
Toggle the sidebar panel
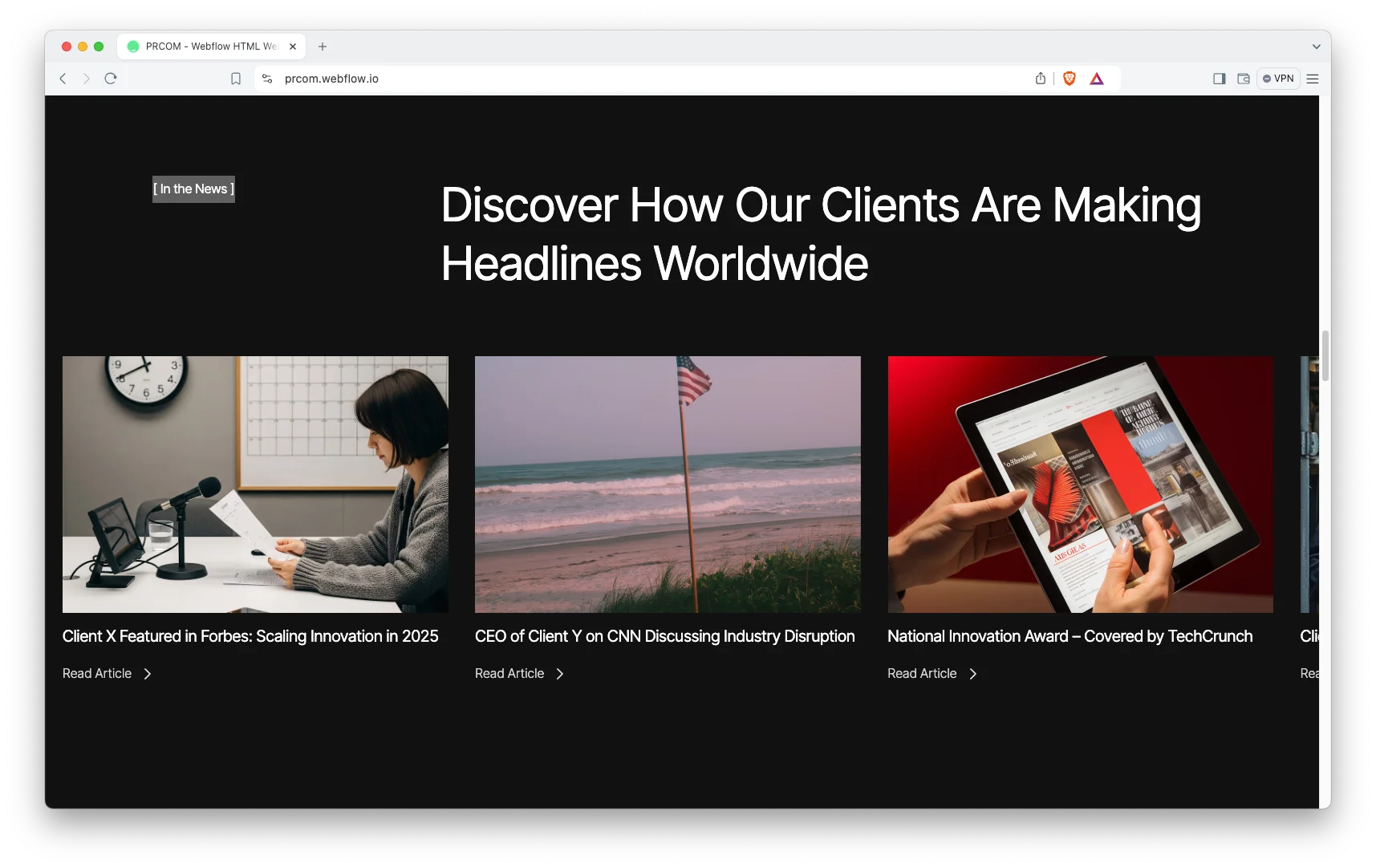coord(1220,79)
